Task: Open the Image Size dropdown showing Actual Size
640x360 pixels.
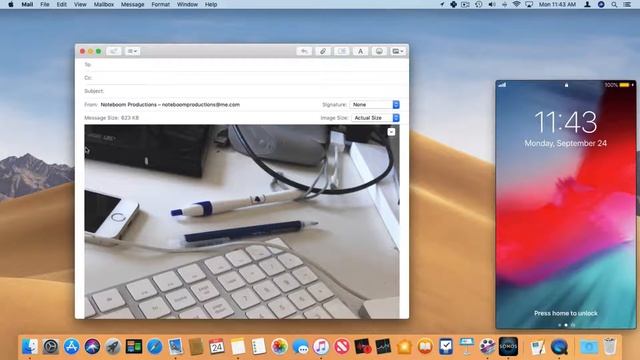Action: point(376,118)
